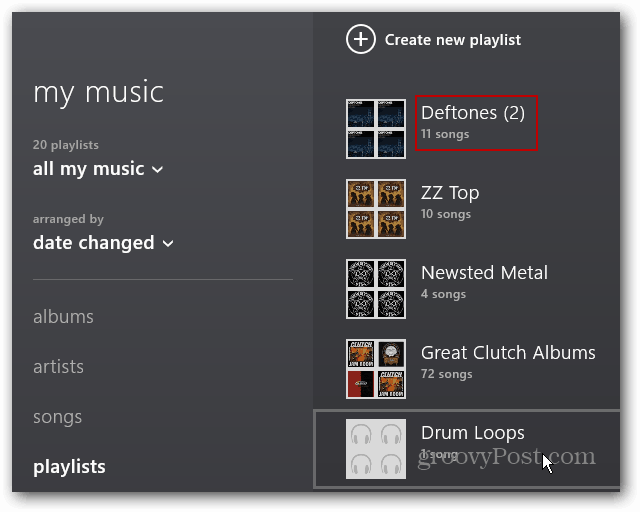Select the Drum Loops headphones thumbnail
640x512 pixels.
tap(376, 449)
